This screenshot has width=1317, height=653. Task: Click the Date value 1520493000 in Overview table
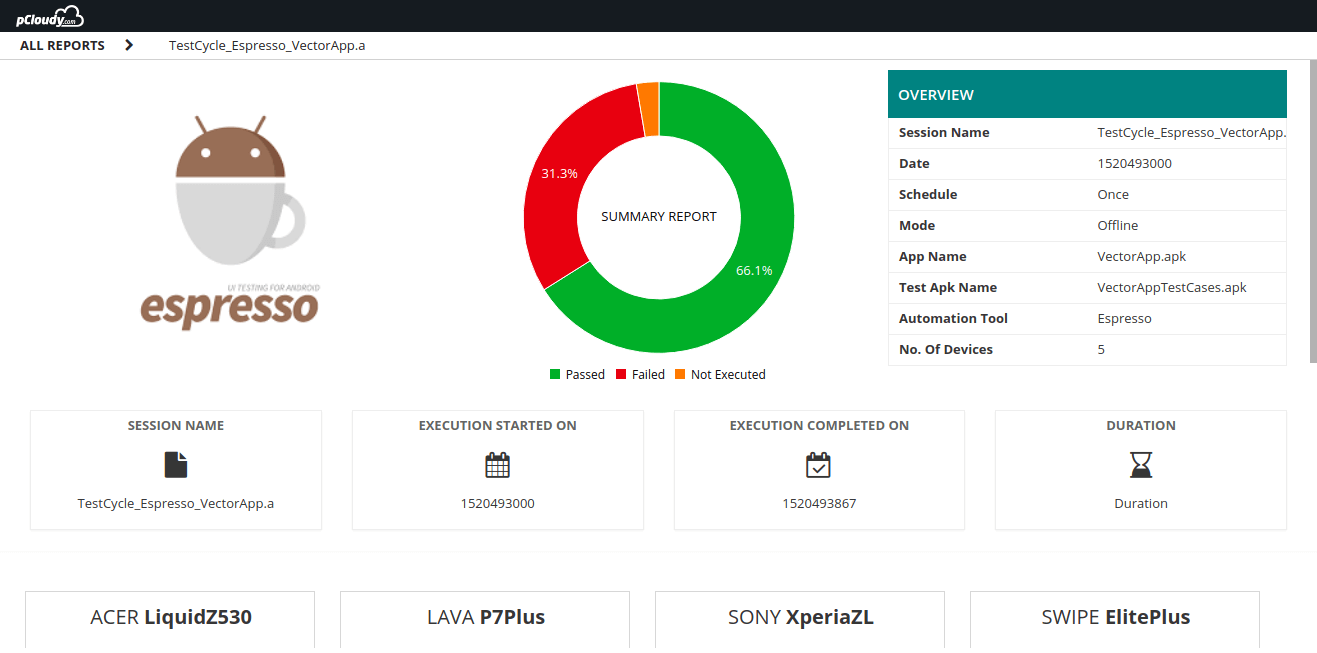tap(1134, 163)
